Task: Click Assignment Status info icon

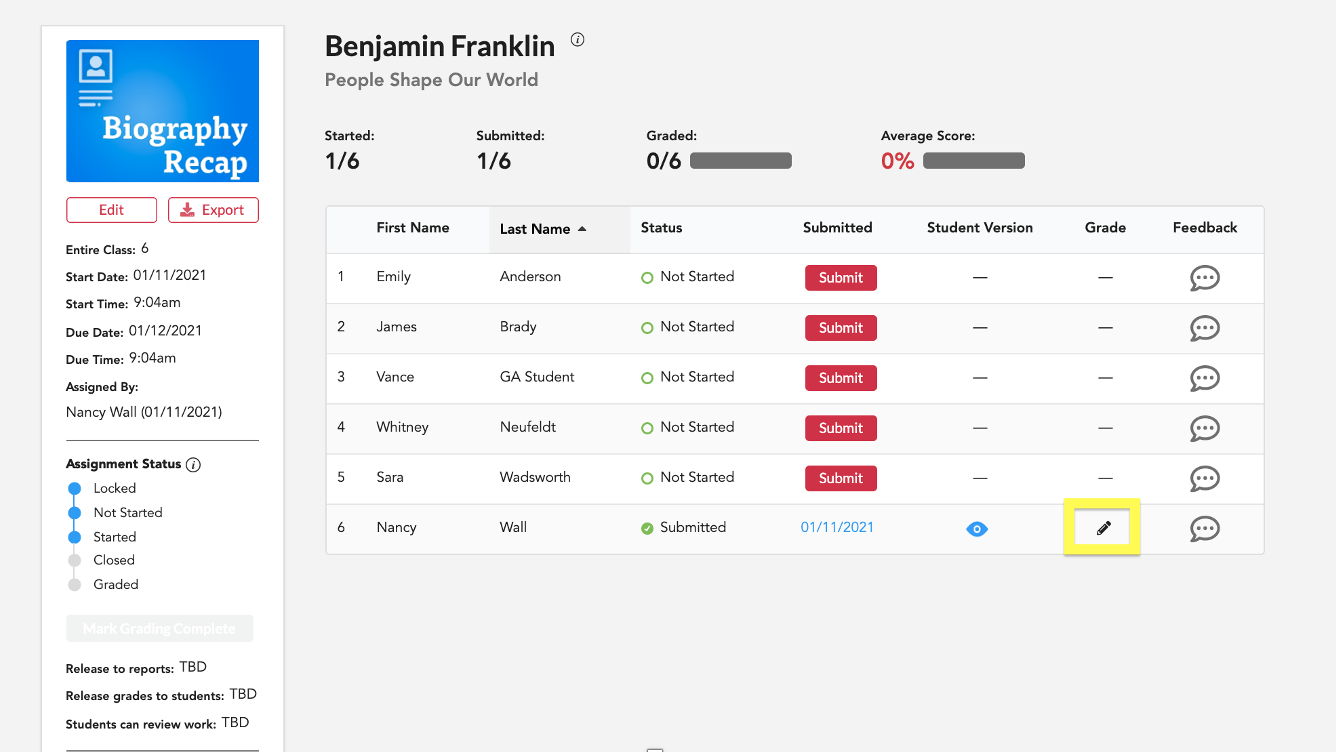Action: (x=194, y=465)
